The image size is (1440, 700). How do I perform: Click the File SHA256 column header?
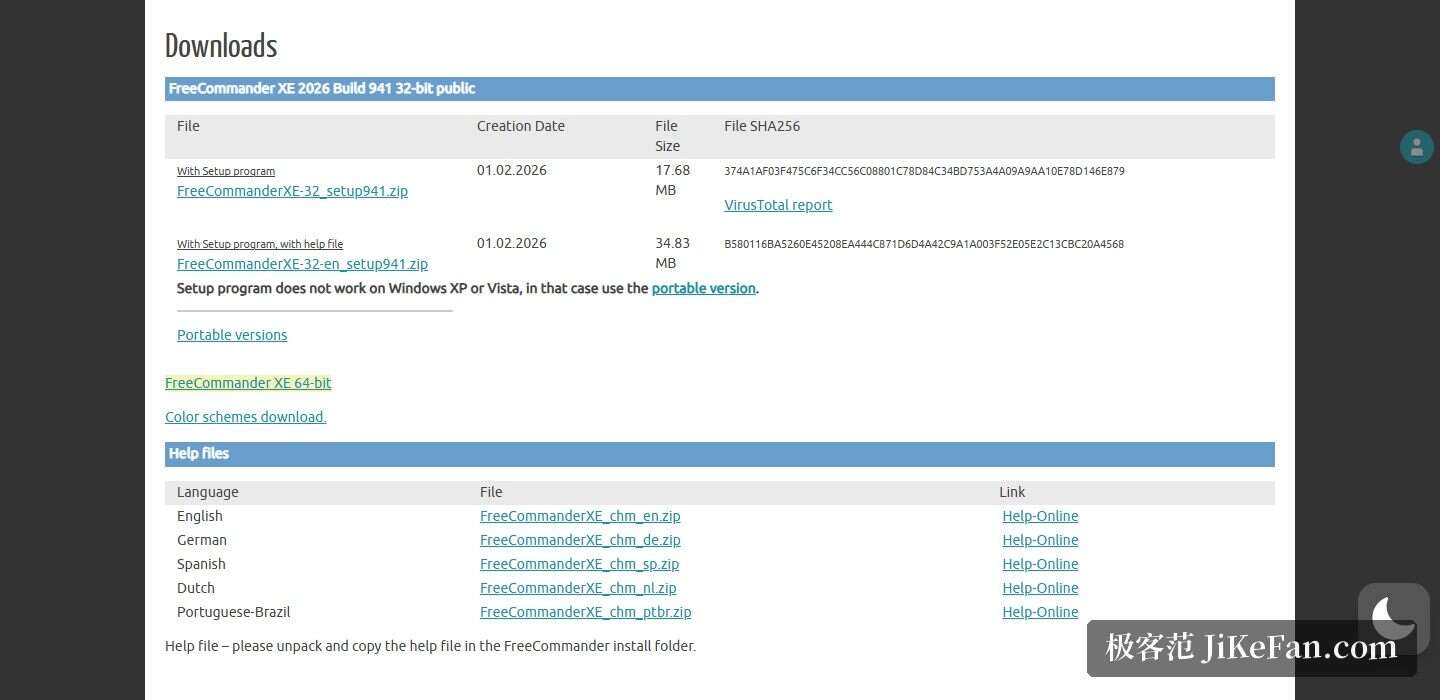762,126
